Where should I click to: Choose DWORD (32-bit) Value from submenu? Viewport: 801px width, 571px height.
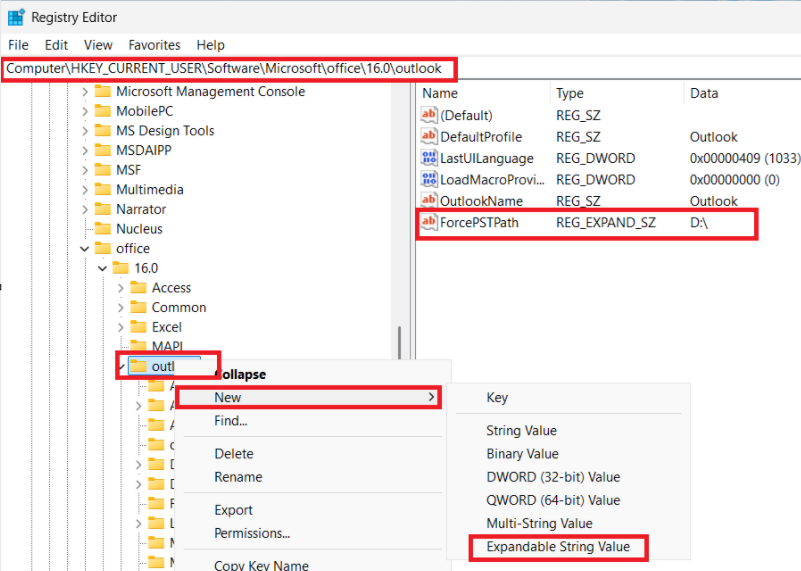point(553,477)
